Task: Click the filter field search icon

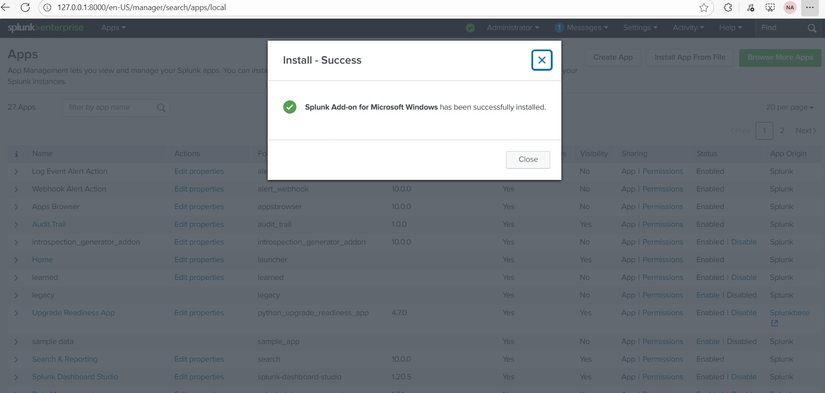Action: 161,108
